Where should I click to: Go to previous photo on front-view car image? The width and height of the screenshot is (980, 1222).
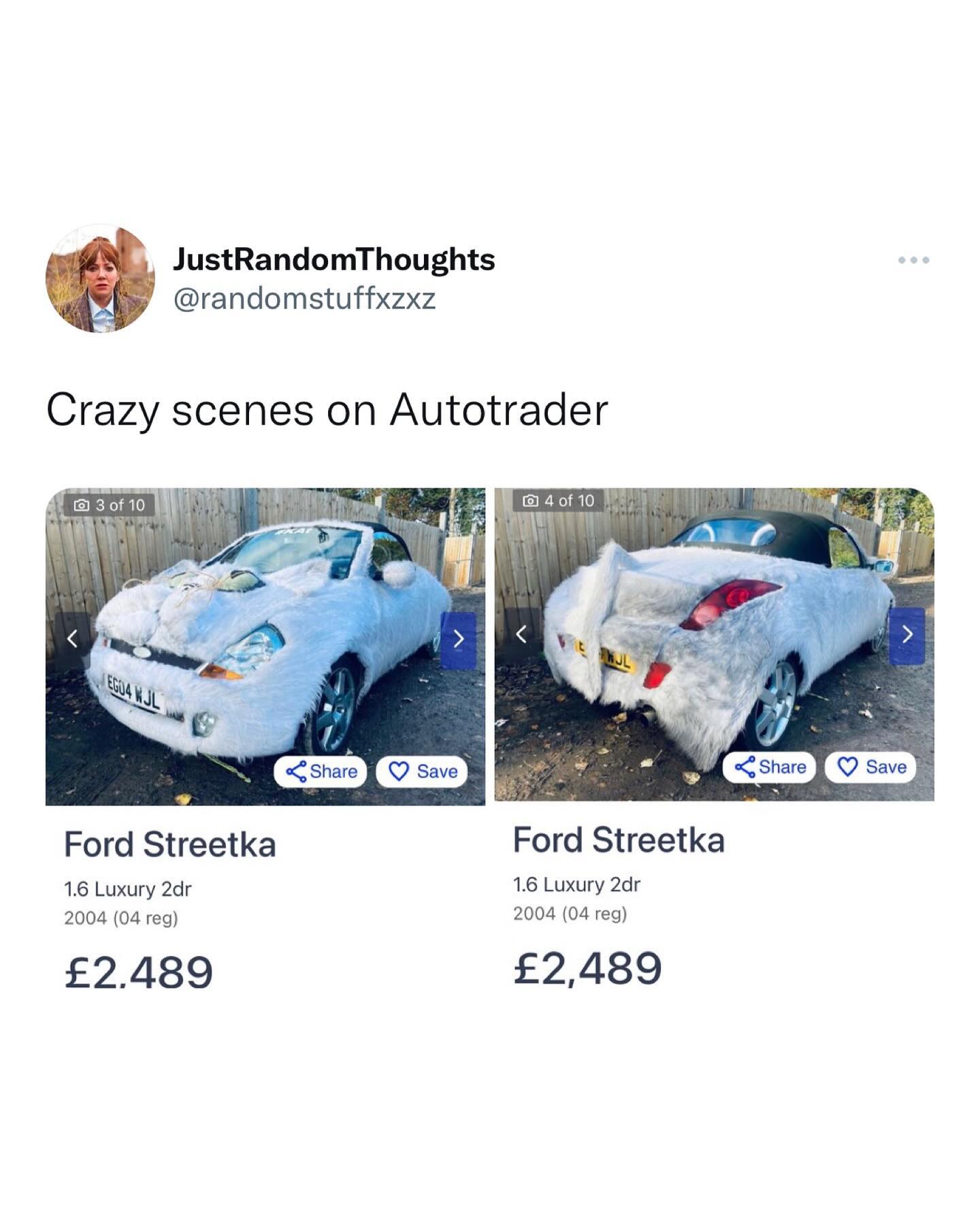[x=72, y=639]
